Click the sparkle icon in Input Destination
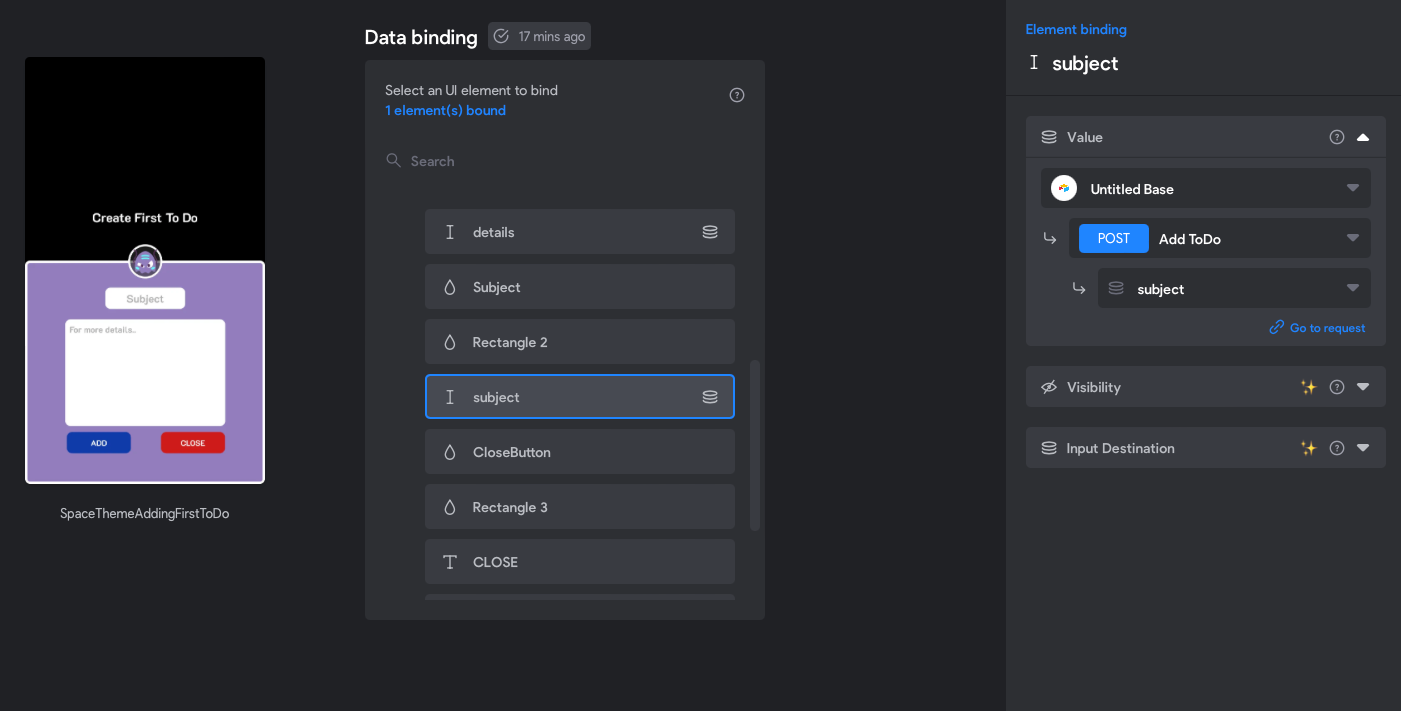The width and height of the screenshot is (1401, 711). 1308,448
